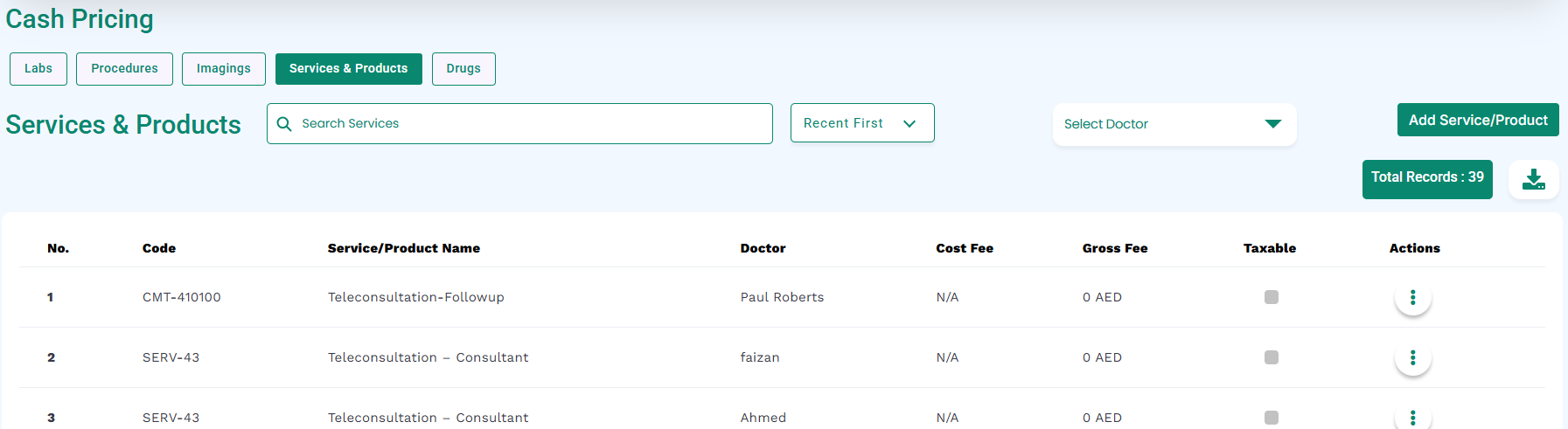Image resolution: width=1568 pixels, height=429 pixels.
Task: Click the download records icon
Action: 1534,179
